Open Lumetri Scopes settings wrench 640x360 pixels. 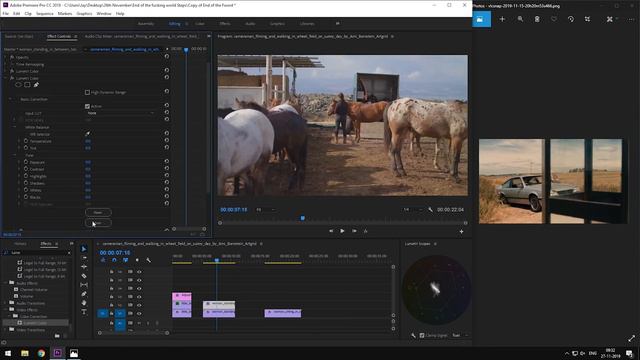[x=413, y=336]
